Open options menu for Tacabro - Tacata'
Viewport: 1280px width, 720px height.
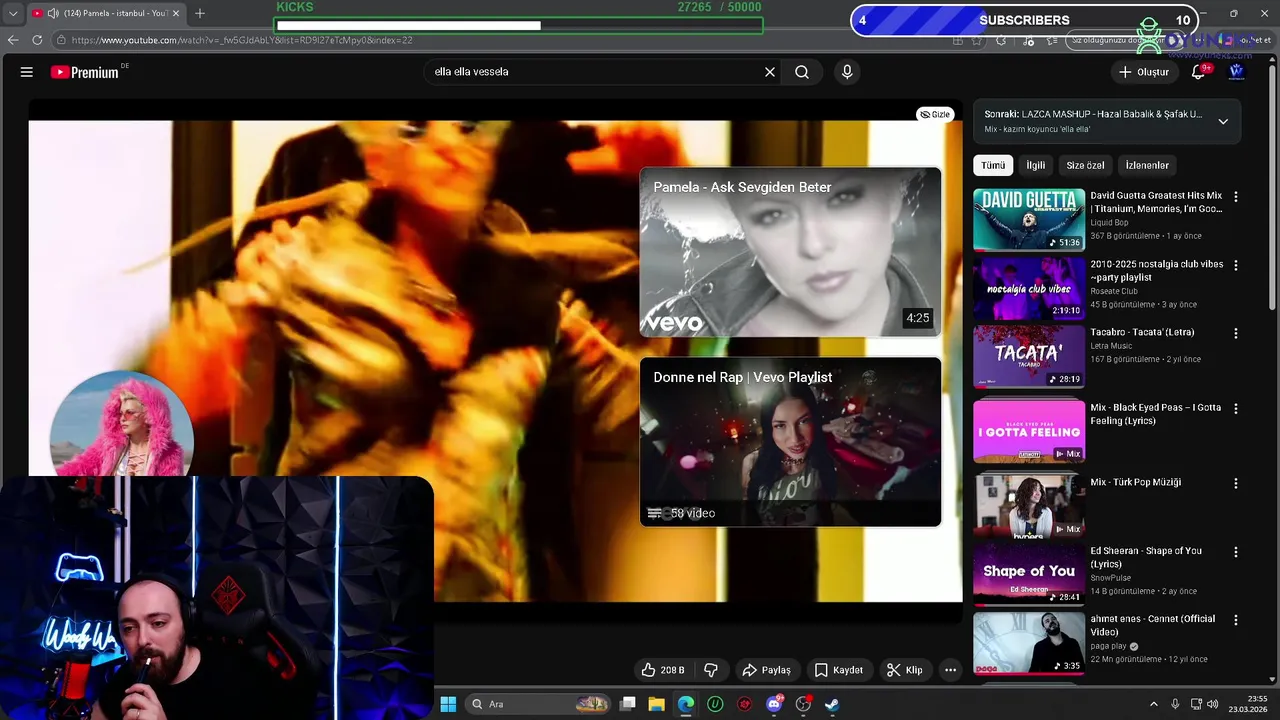pyautogui.click(x=1236, y=333)
